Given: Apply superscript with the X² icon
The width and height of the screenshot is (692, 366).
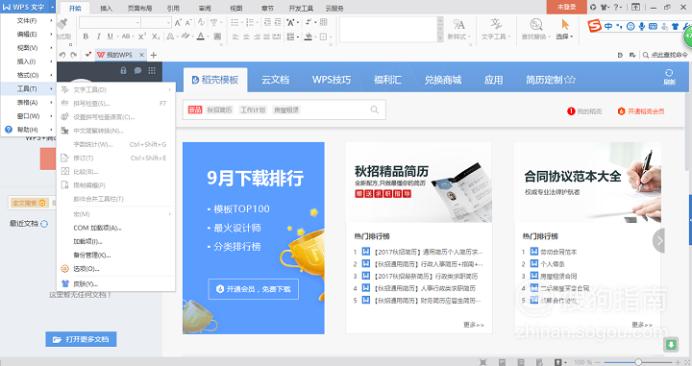Looking at the screenshot, I should (x=142, y=37).
